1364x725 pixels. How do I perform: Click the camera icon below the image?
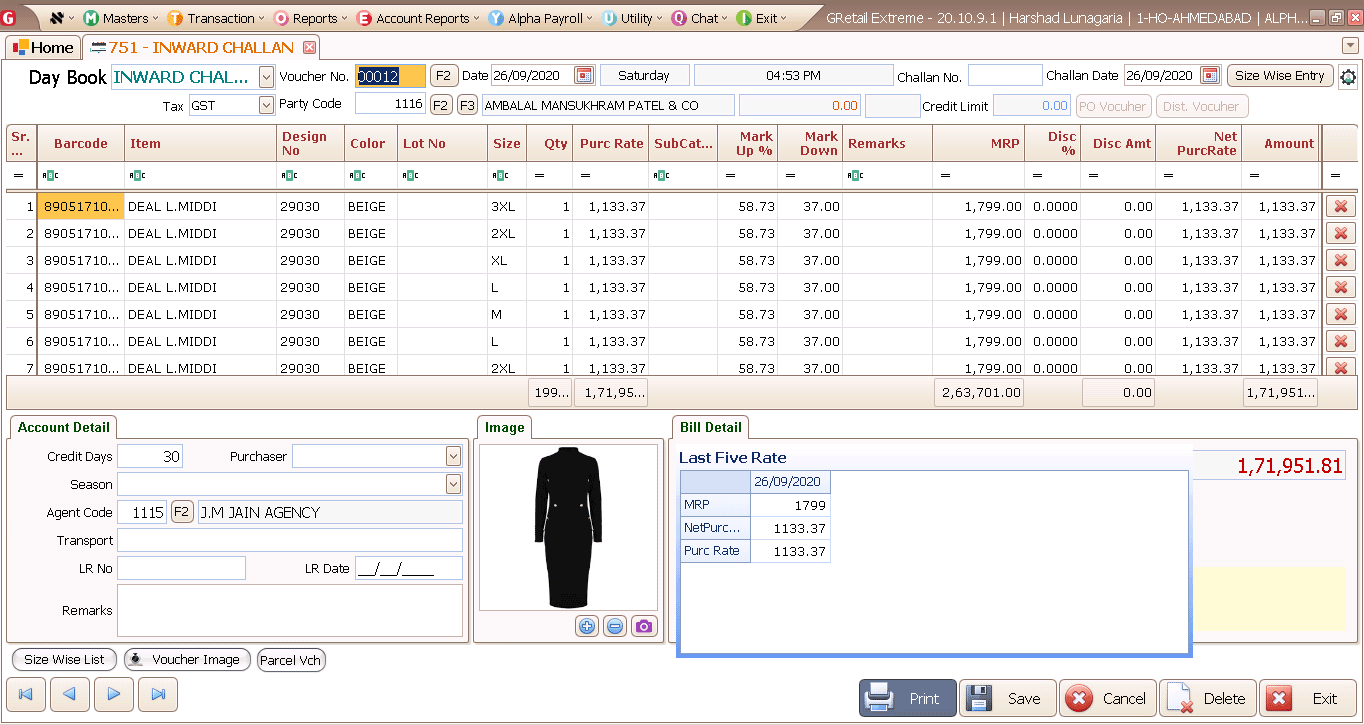pos(644,626)
